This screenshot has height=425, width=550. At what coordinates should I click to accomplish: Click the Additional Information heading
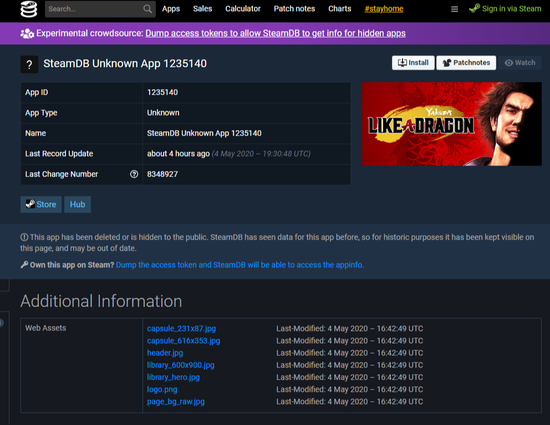point(101,301)
